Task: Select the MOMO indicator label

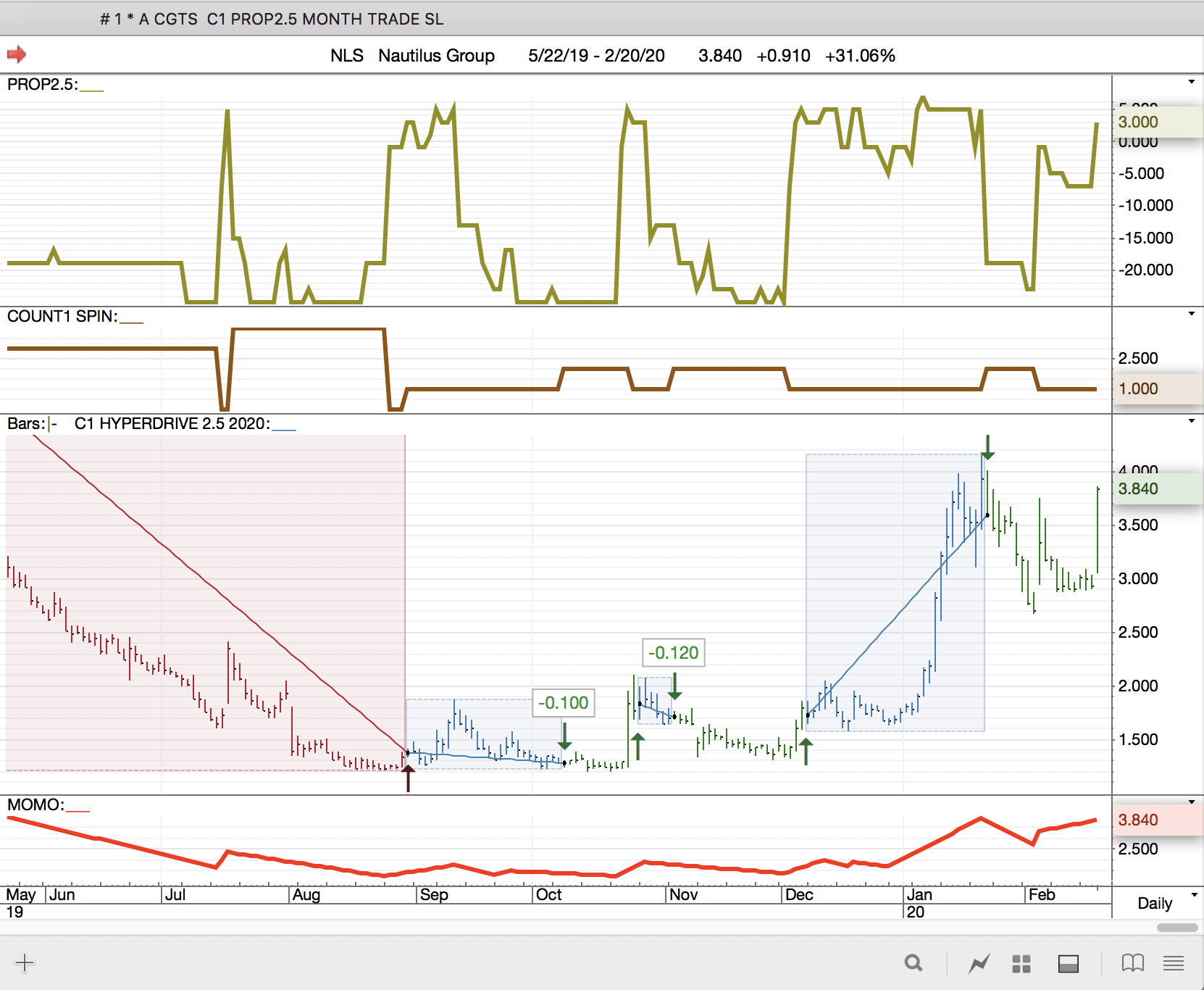Action: click(35, 804)
